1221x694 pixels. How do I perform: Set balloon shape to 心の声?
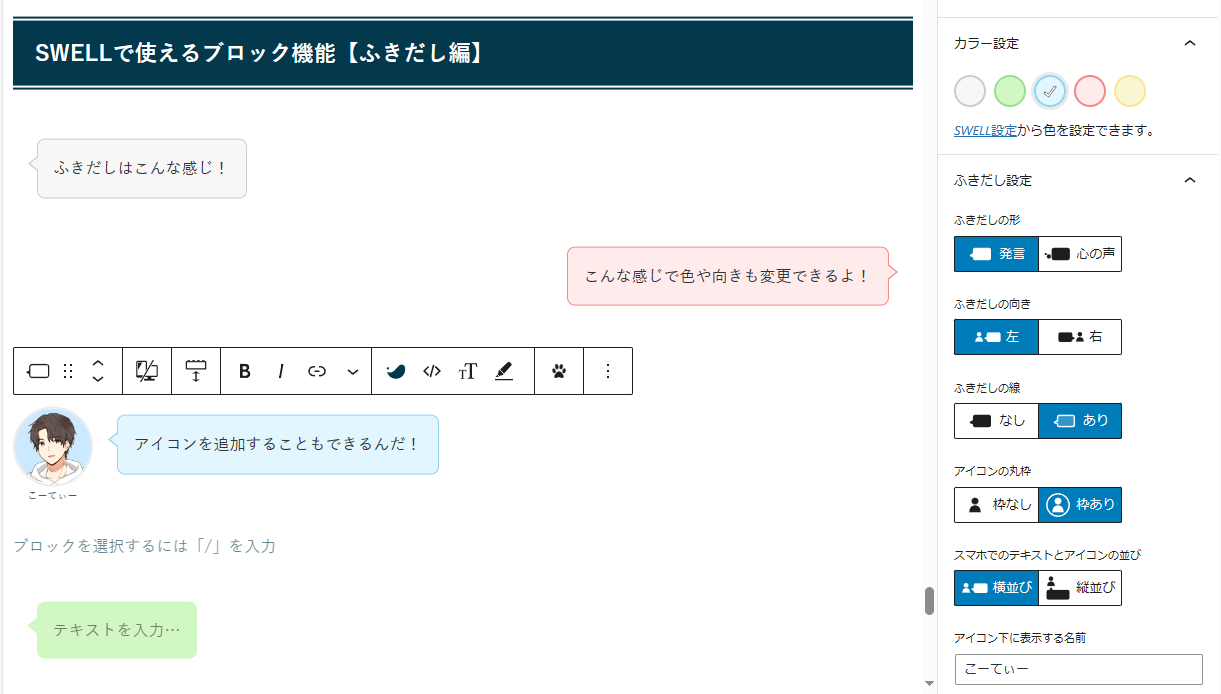pos(1080,254)
